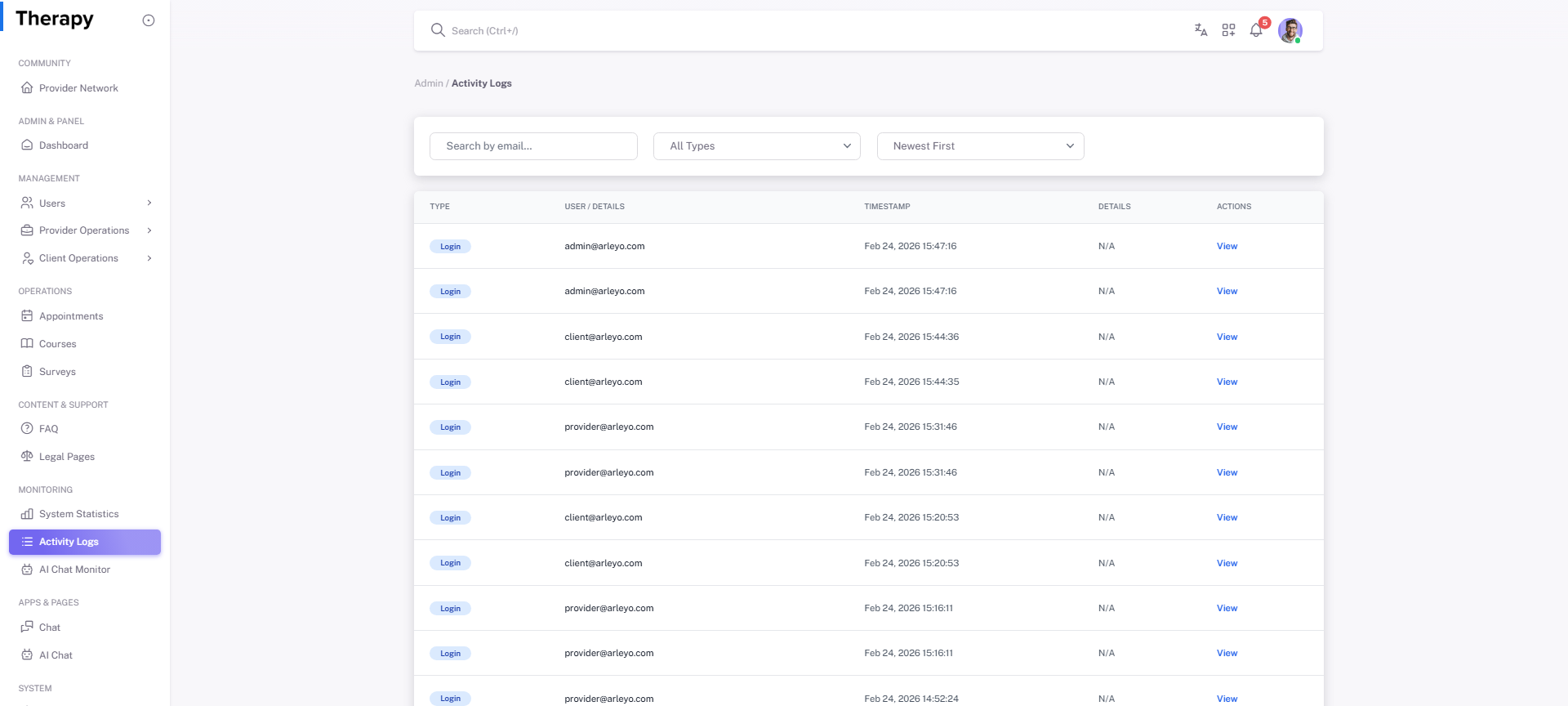Click the System Statistics chart icon
The width and height of the screenshot is (1568, 706).
tap(27, 514)
